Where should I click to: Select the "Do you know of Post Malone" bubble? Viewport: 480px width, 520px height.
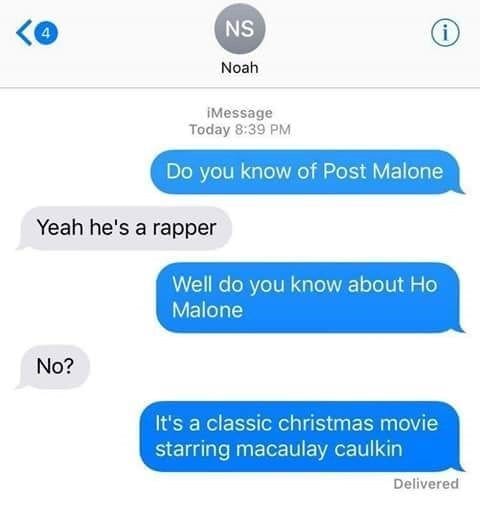(305, 172)
